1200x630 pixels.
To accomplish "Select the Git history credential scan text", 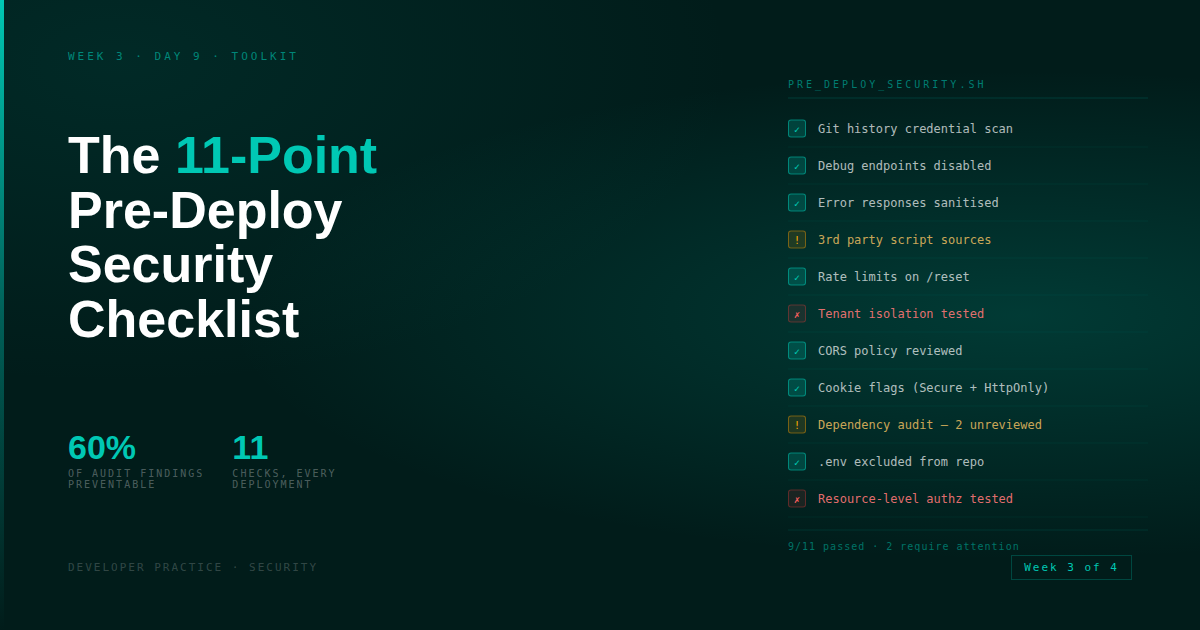I will point(915,129).
